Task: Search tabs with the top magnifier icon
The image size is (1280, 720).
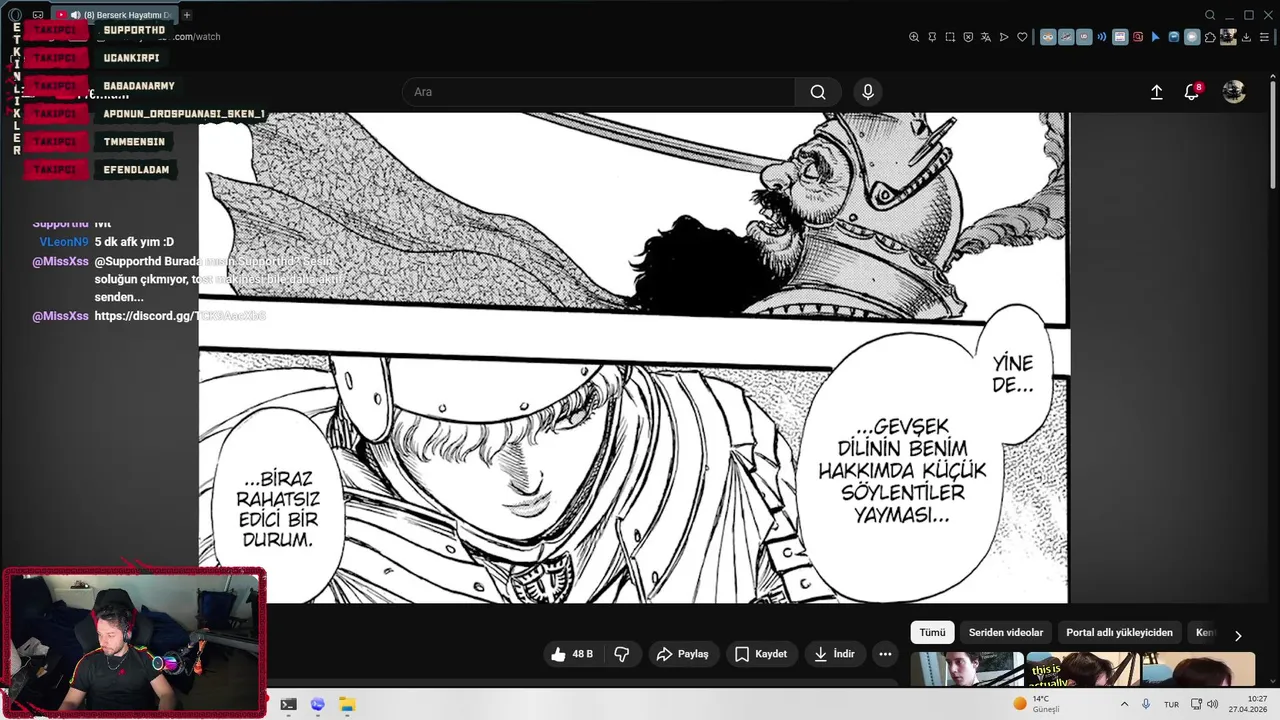Action: [1210, 15]
